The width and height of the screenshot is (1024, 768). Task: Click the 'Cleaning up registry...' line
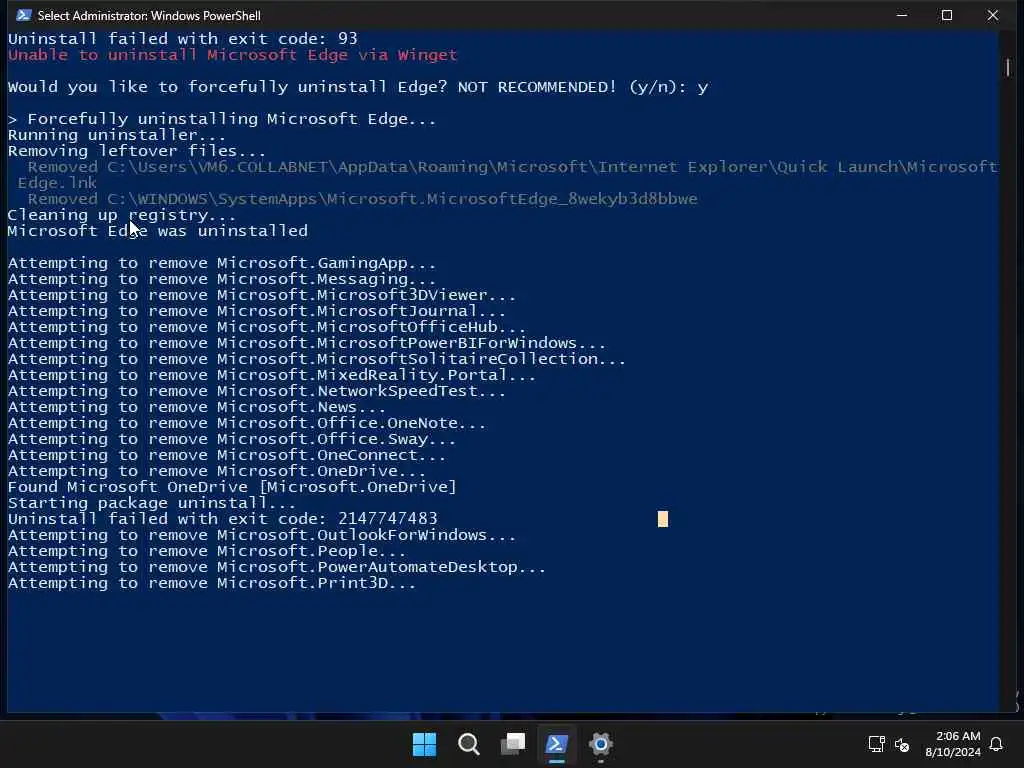point(122,215)
